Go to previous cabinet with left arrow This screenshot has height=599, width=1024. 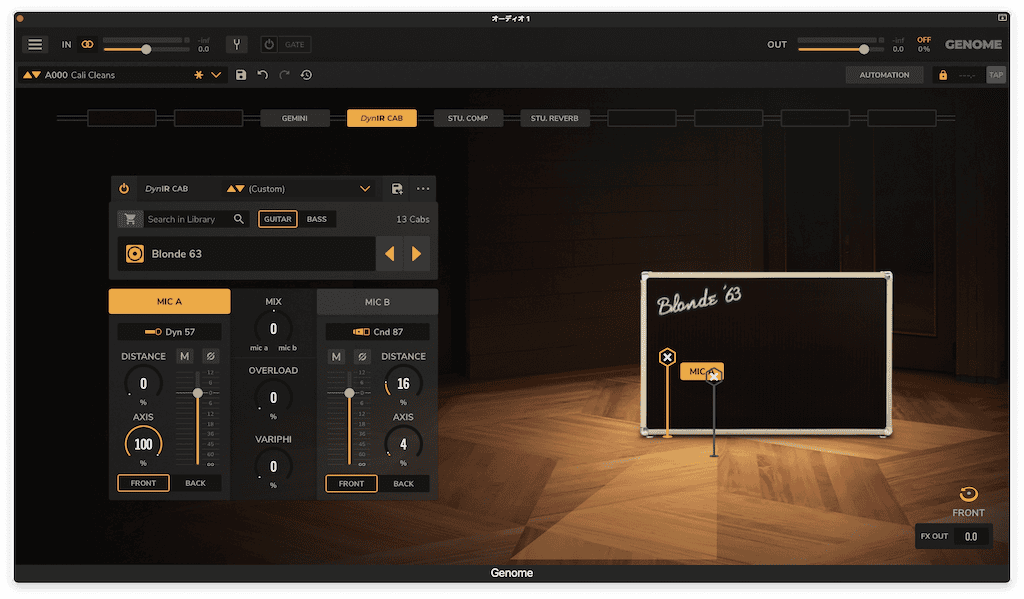390,253
